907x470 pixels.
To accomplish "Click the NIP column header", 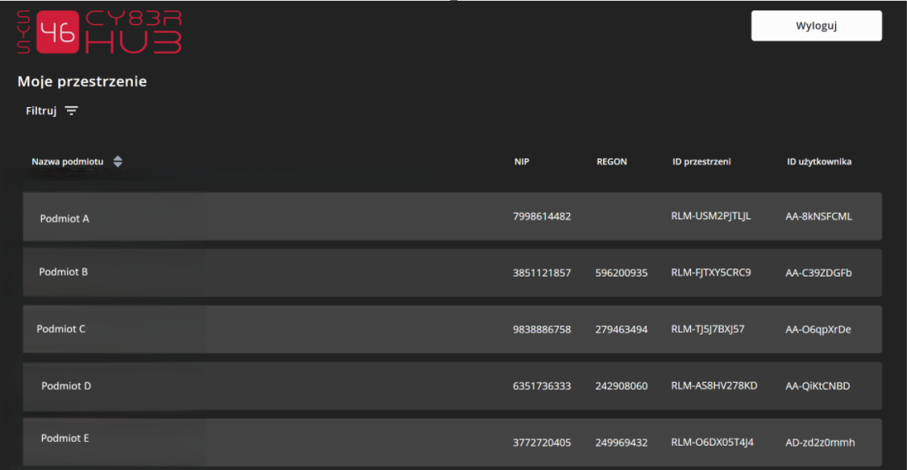I will (522, 161).
